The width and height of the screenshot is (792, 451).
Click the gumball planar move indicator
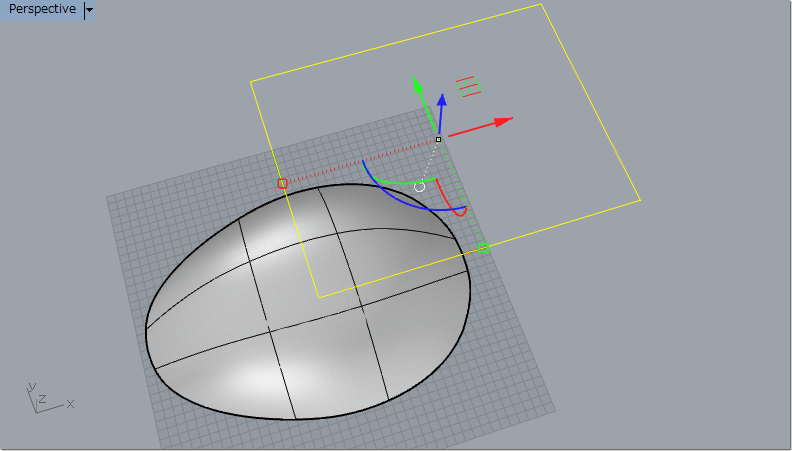pos(468,86)
